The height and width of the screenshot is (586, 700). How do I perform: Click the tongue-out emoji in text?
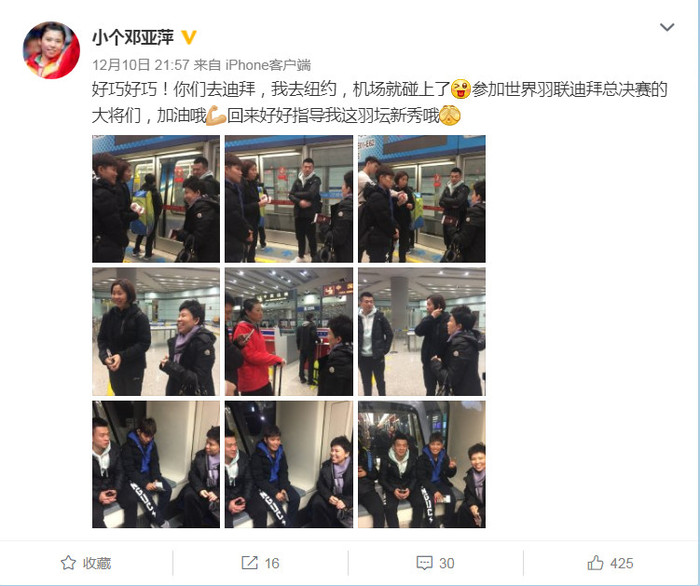(x=461, y=89)
